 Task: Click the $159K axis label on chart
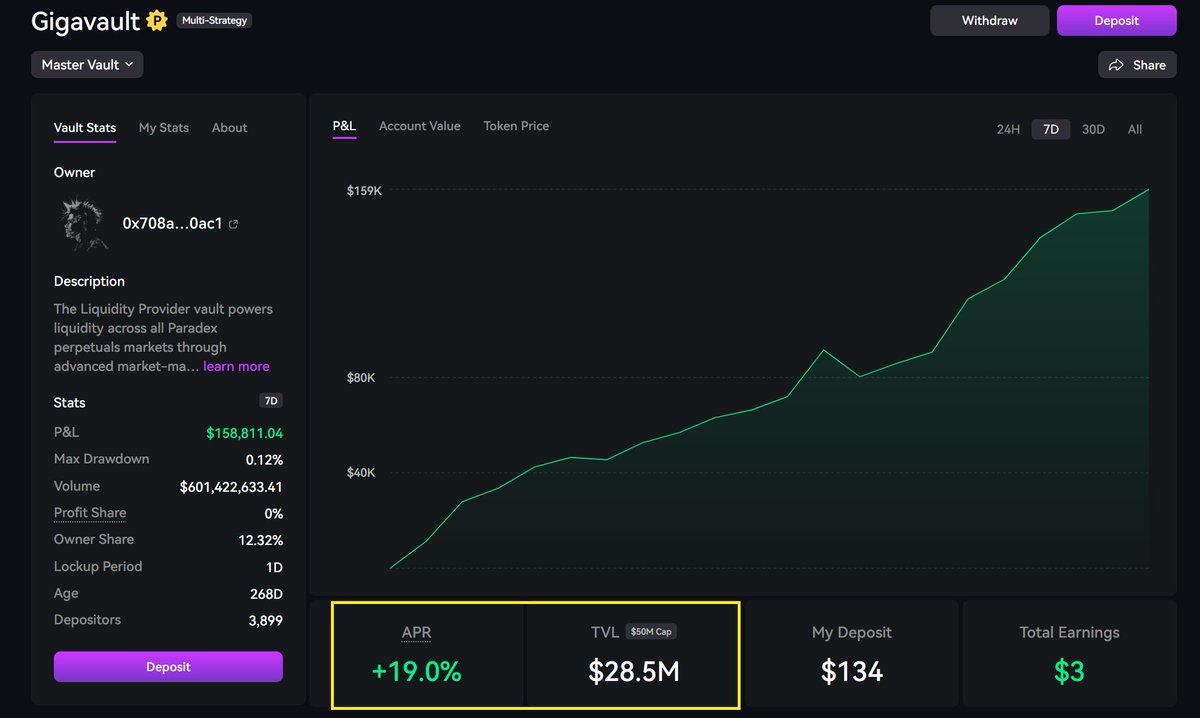pyautogui.click(x=364, y=190)
